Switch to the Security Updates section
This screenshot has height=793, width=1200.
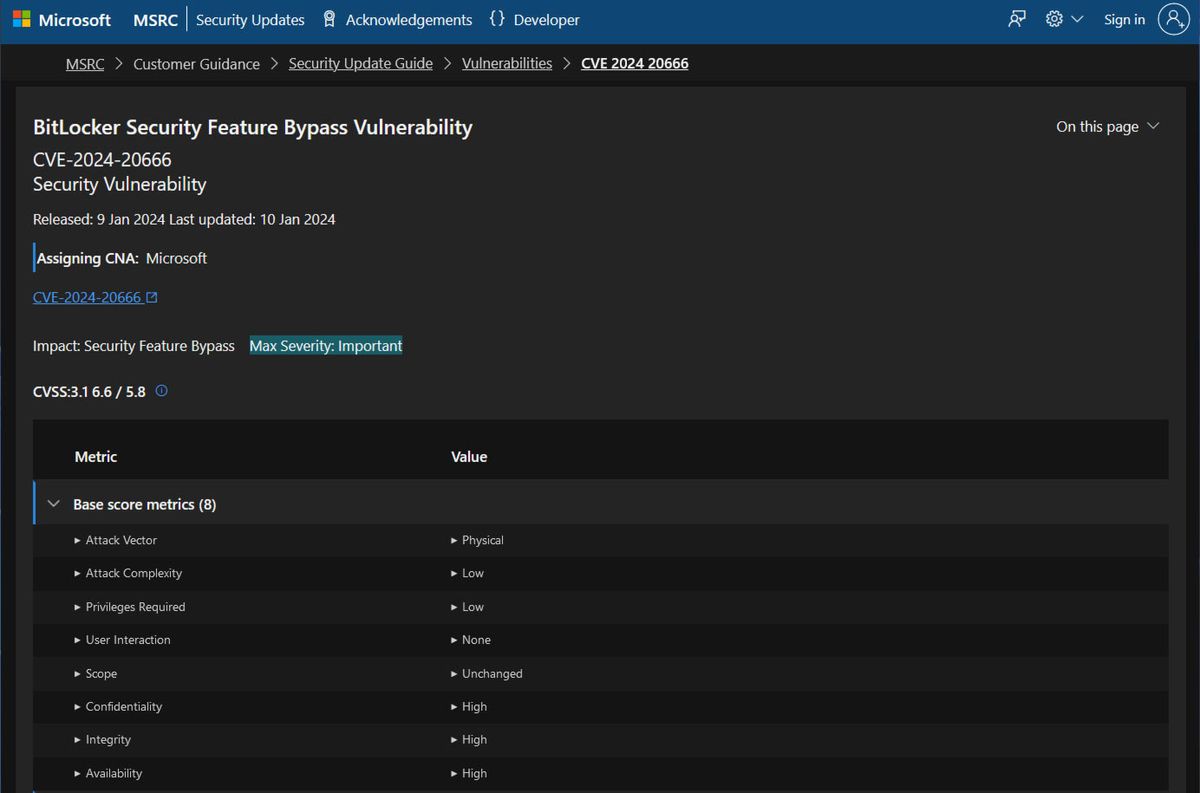tap(250, 18)
